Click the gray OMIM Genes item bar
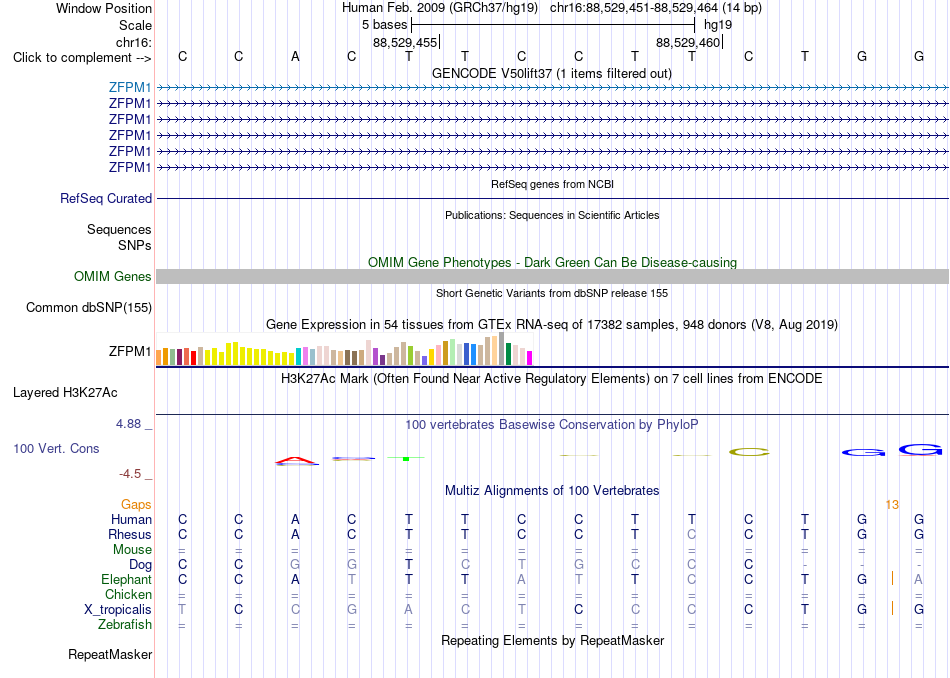950x678 pixels. pyautogui.click(x=552, y=276)
